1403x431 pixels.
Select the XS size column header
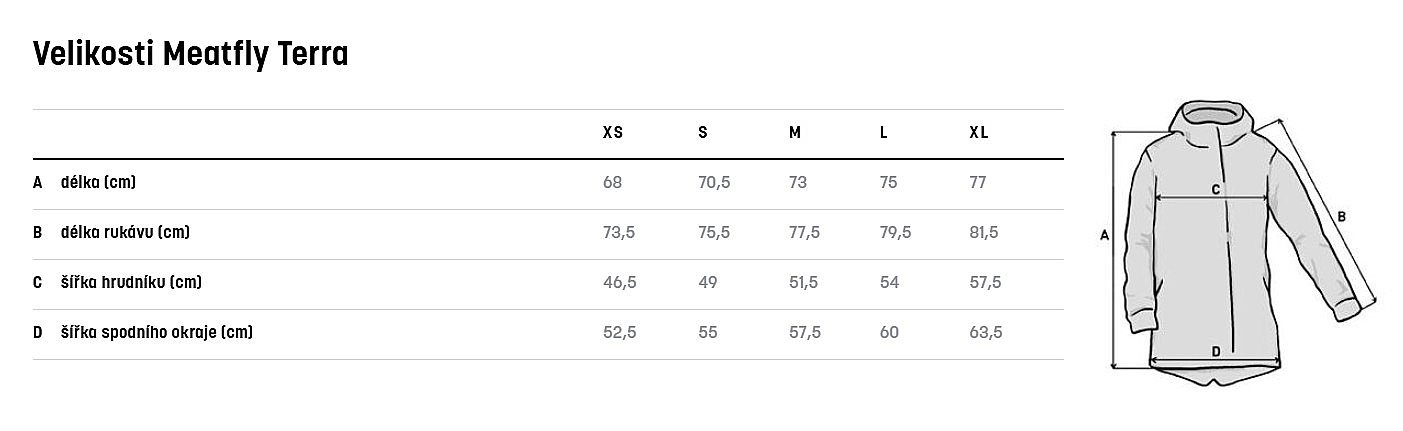(x=613, y=133)
